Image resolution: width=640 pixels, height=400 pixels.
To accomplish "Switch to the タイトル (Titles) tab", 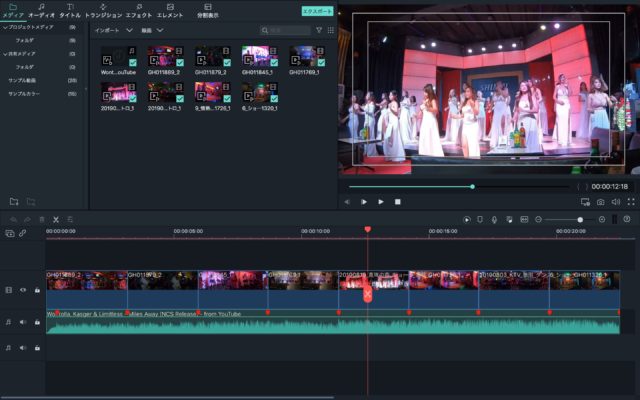I will pos(70,10).
